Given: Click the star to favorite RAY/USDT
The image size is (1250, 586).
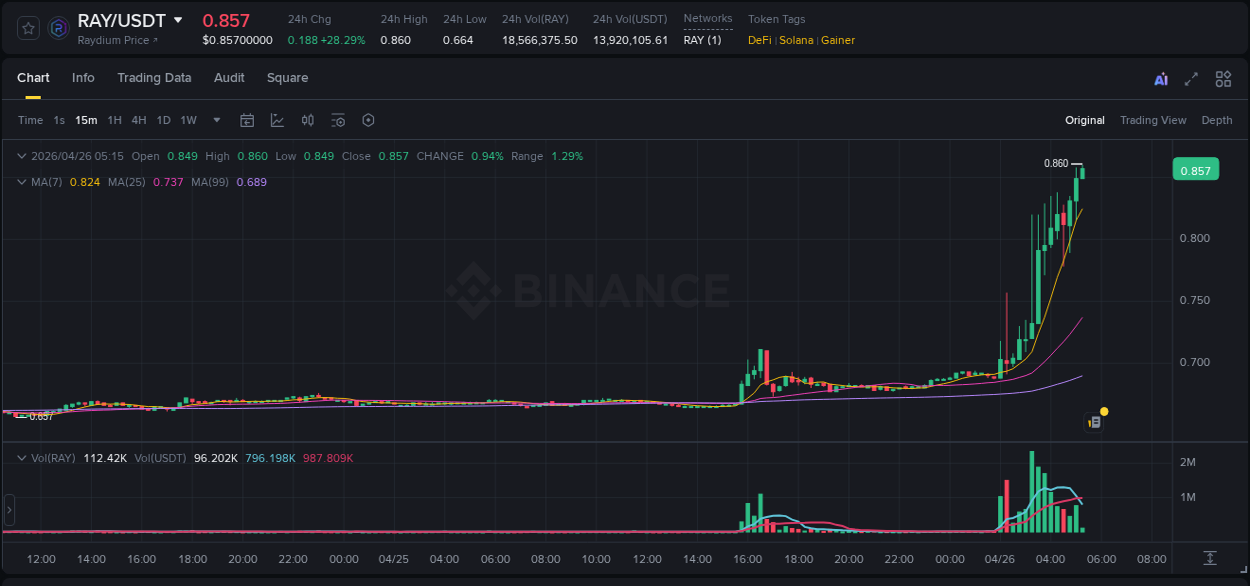Looking at the screenshot, I should (x=27, y=28).
